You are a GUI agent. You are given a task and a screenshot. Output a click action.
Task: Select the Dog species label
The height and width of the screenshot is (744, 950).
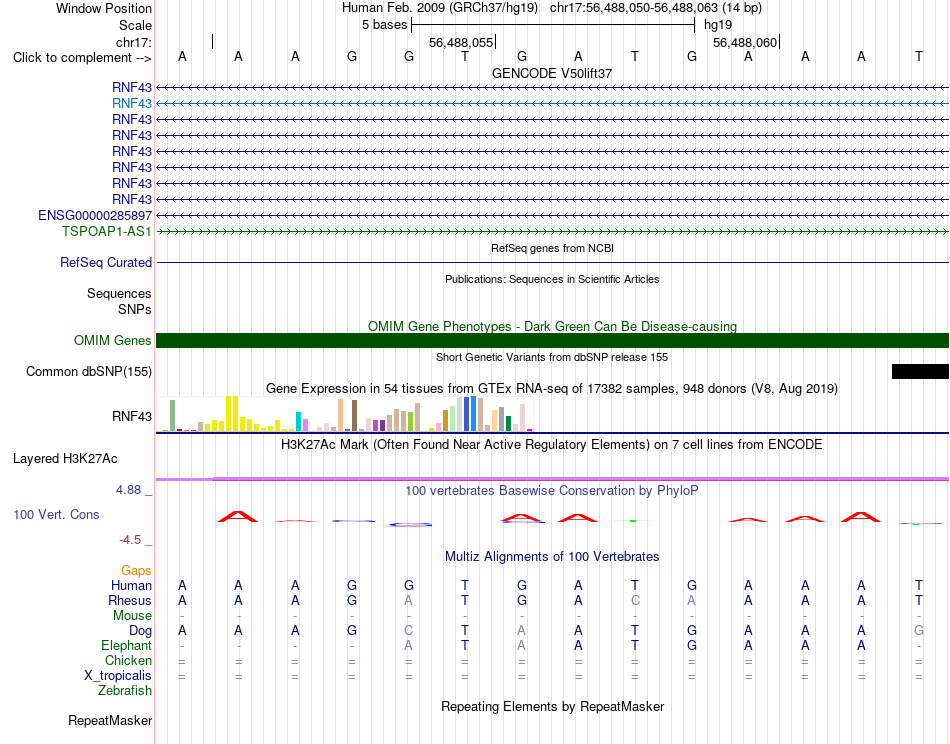141,631
